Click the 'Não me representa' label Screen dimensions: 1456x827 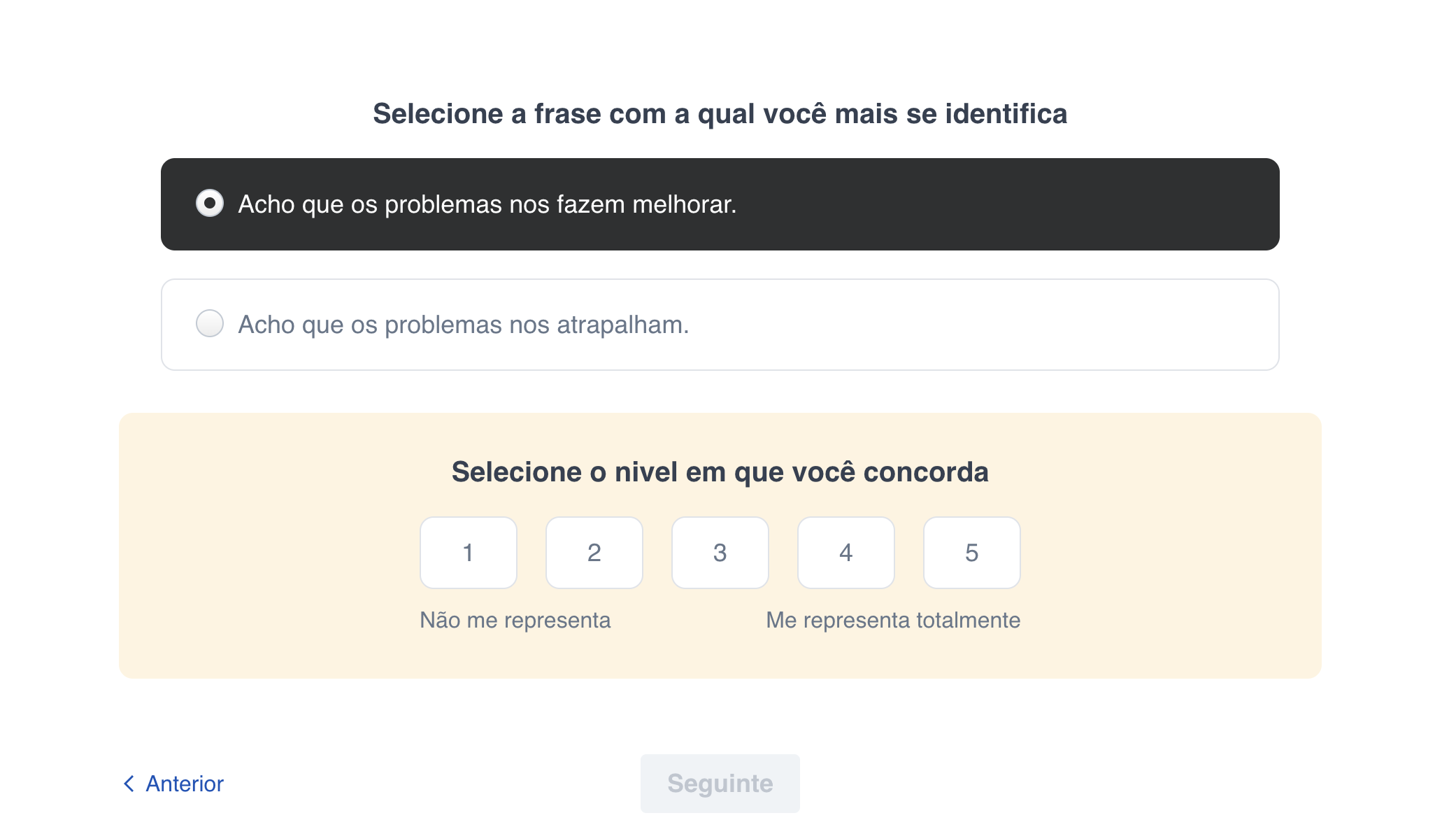(x=515, y=619)
